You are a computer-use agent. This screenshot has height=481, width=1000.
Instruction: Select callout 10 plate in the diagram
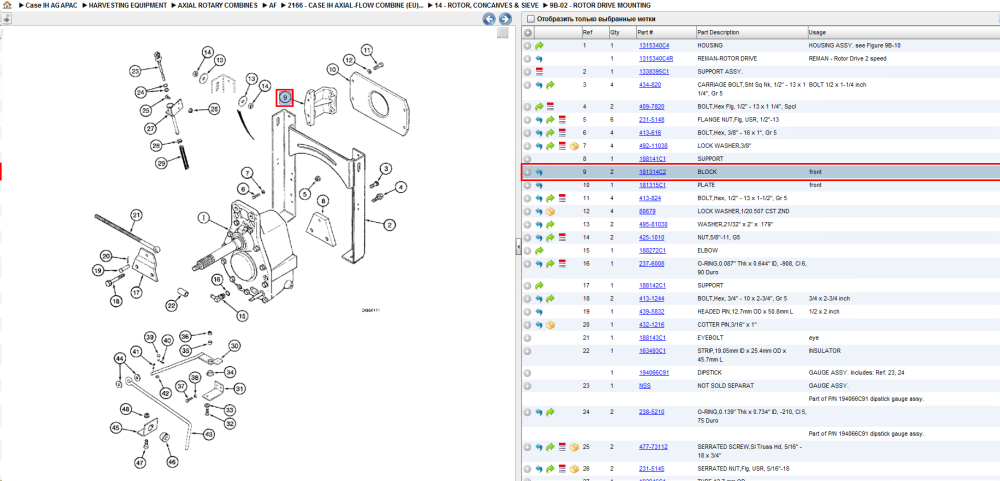click(332, 69)
